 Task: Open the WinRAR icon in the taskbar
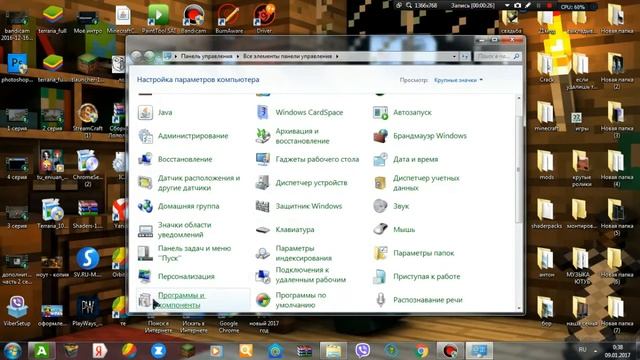pos(304,351)
